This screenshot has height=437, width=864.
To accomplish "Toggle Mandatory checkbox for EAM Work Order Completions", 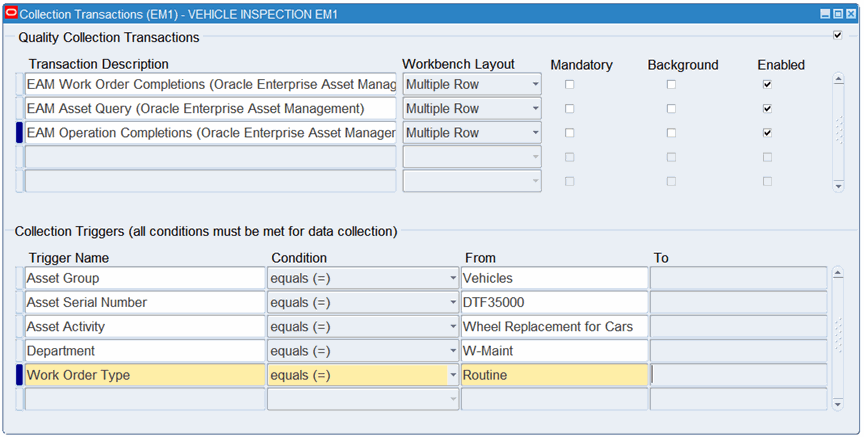I will click(x=570, y=85).
